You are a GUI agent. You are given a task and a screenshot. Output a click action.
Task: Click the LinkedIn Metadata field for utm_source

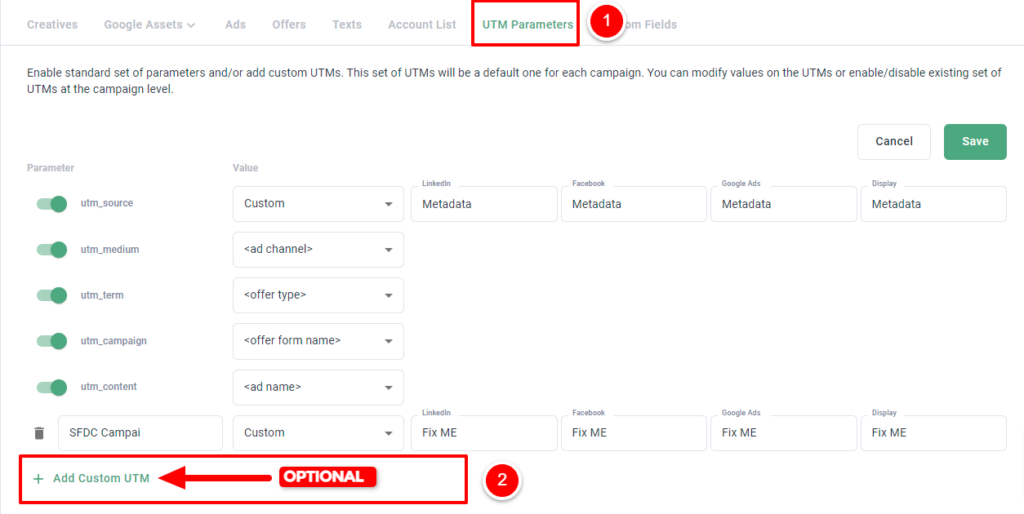(484, 204)
